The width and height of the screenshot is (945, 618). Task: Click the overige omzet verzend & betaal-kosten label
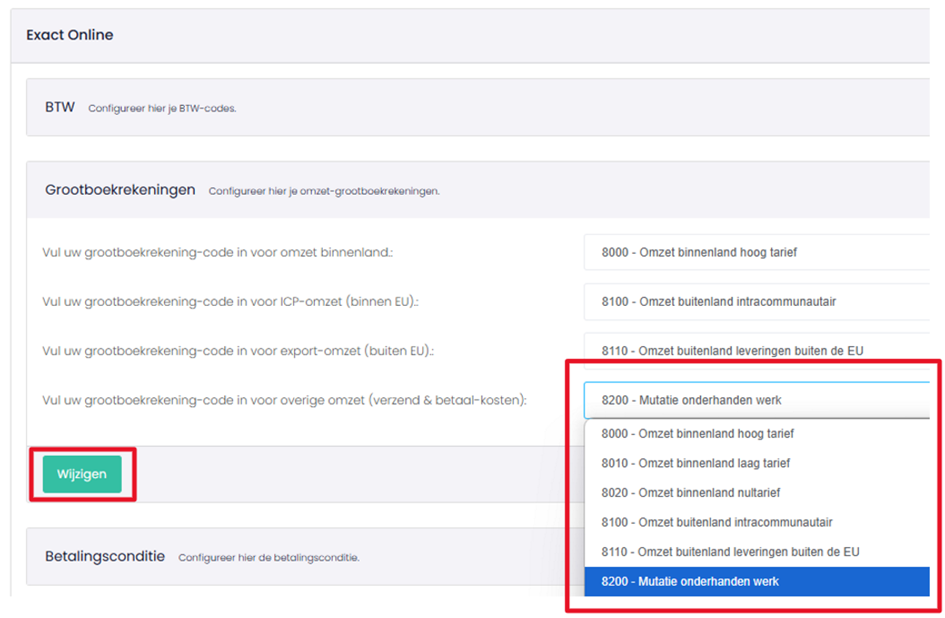(284, 400)
